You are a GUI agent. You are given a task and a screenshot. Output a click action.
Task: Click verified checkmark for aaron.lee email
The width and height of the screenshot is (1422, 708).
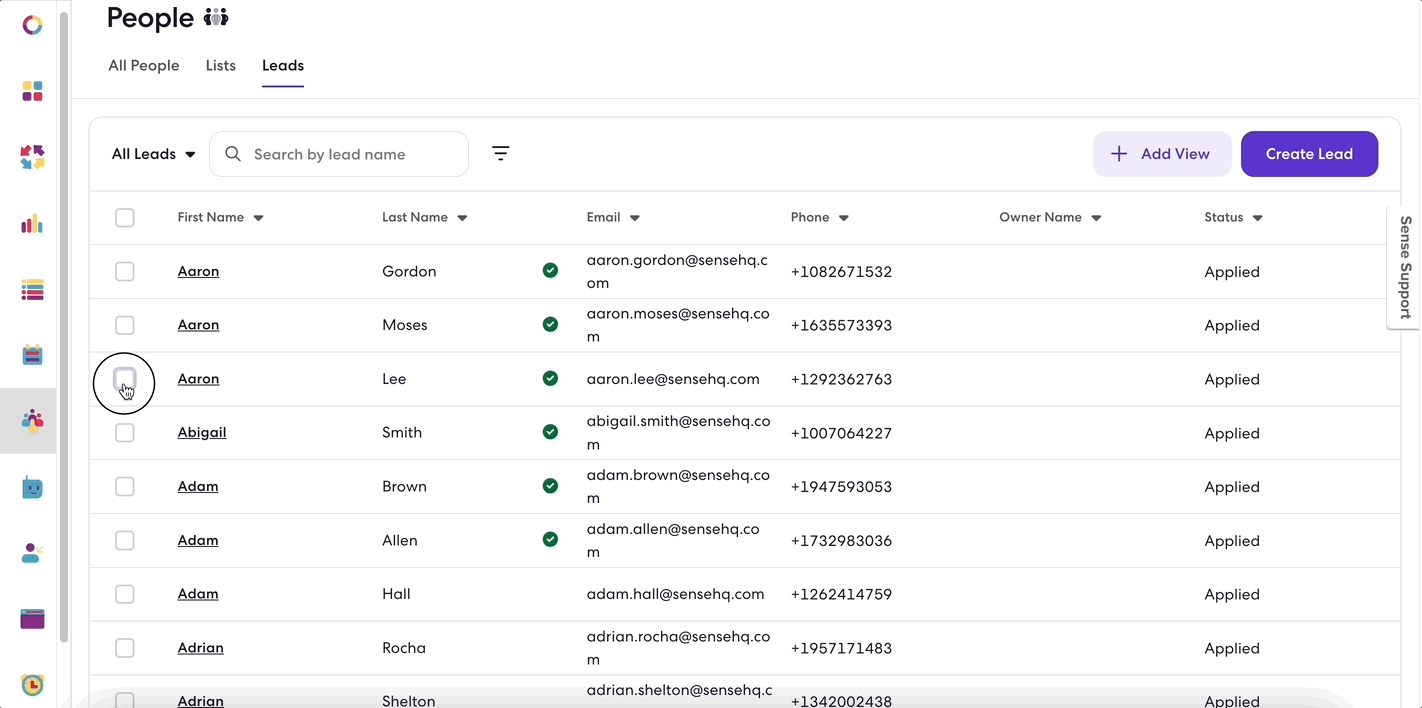pyautogui.click(x=550, y=379)
